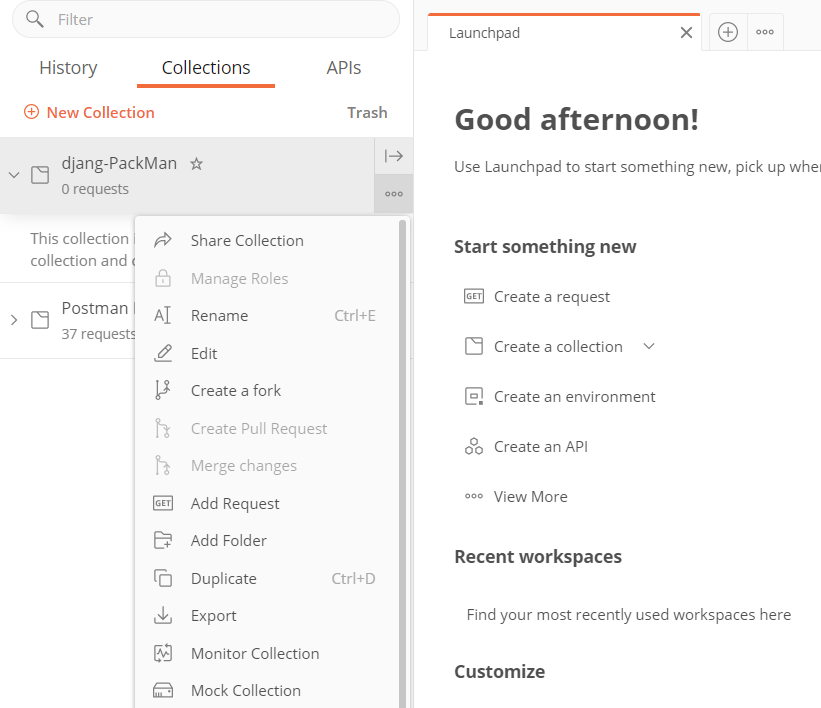Click the Rename text-cursor icon
This screenshot has height=708, width=821.
tap(163, 315)
